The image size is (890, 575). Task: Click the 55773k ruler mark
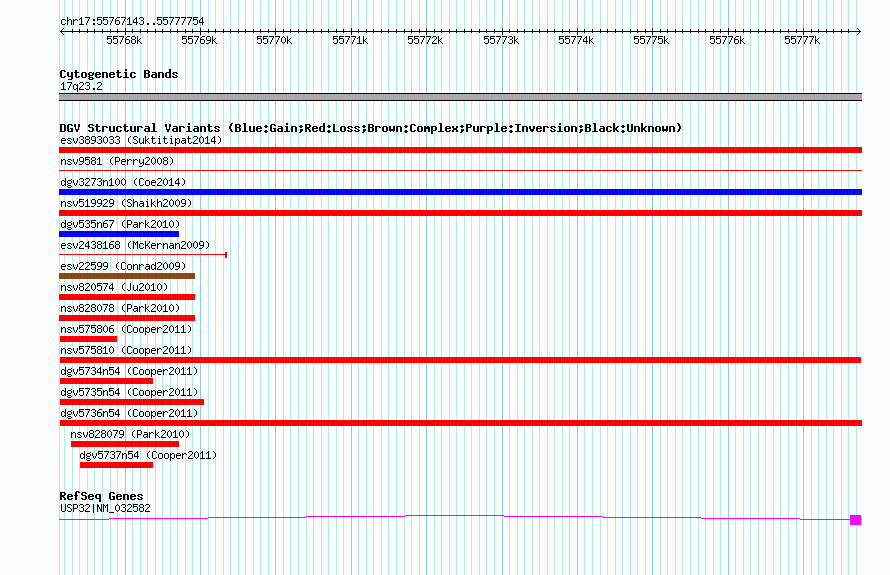[x=501, y=40]
